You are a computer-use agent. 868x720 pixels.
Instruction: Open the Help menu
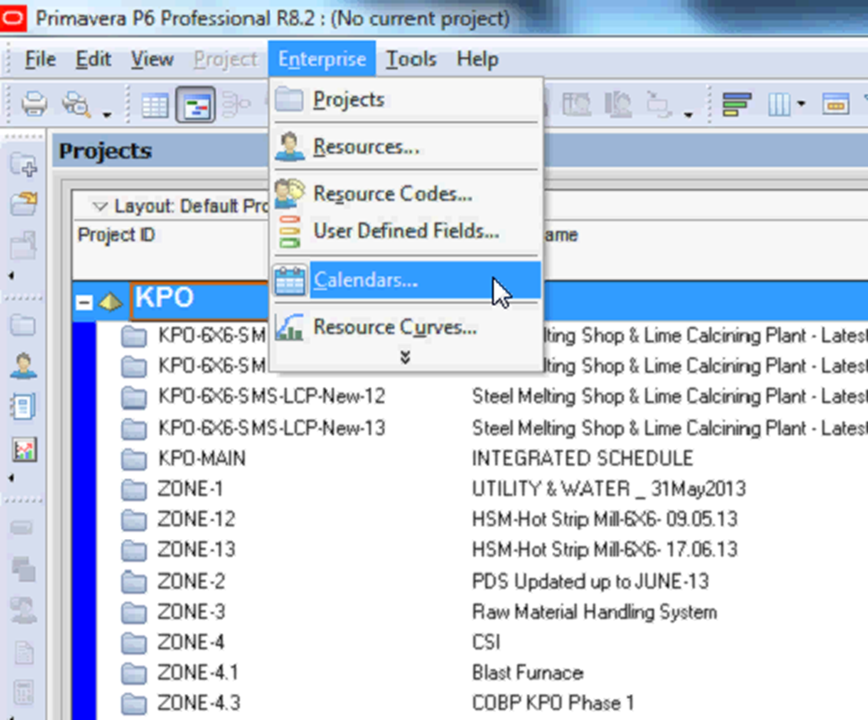477,59
